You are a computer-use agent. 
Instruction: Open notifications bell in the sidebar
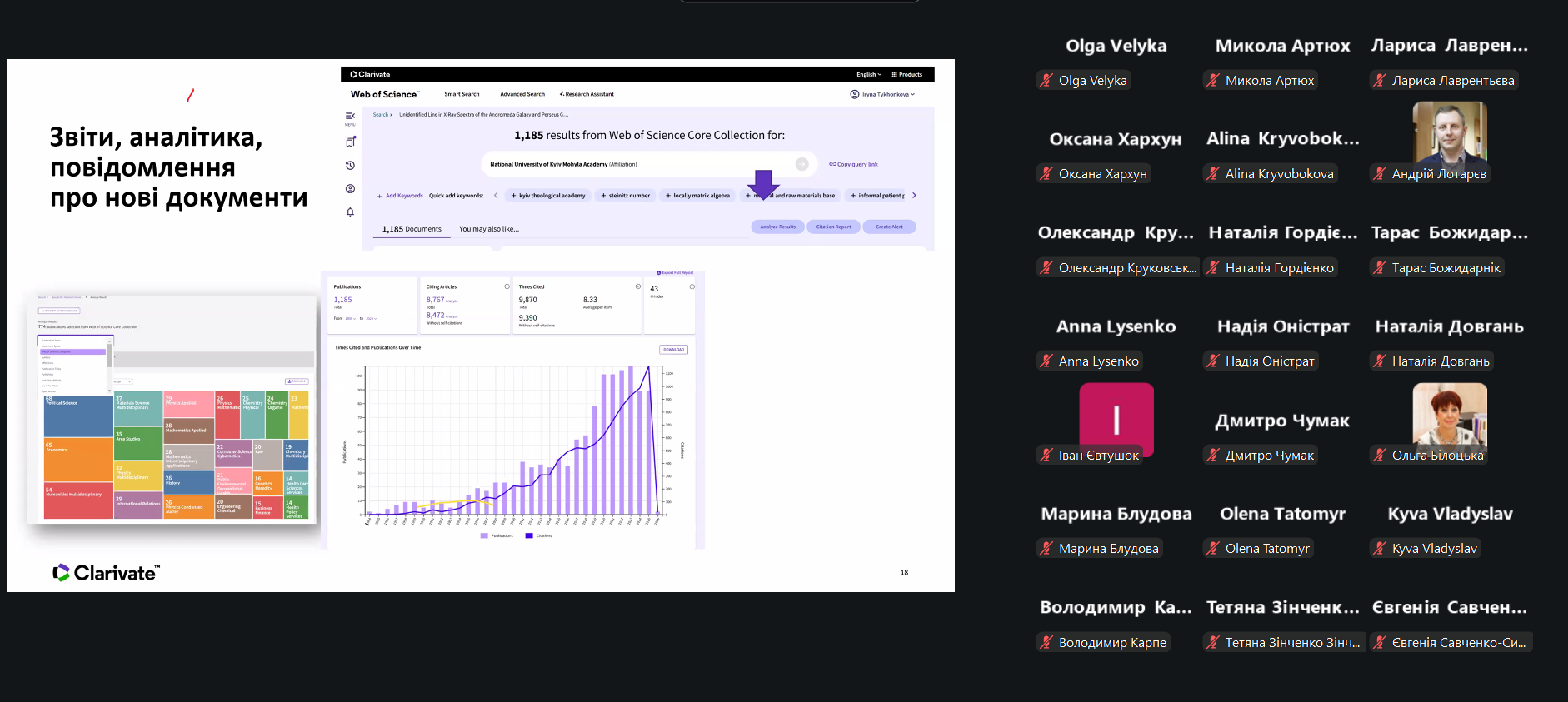tap(350, 212)
